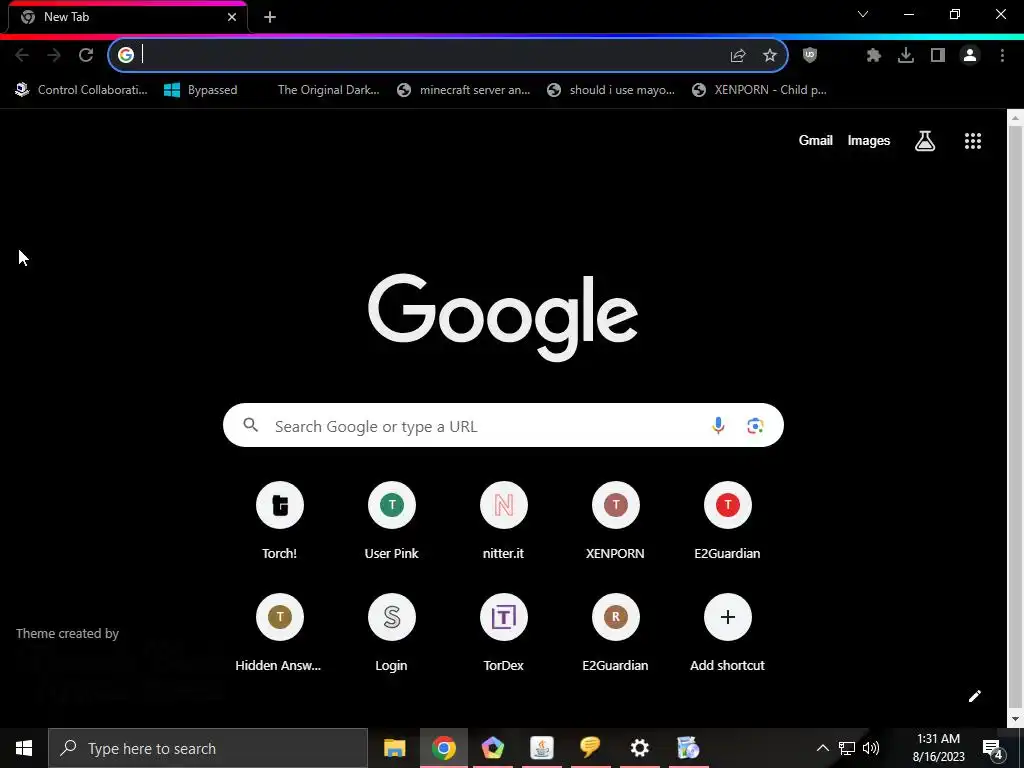Viewport: 1024px width, 768px height.
Task: Open the E2Guardian shortcut with red T icon
Action: point(728,520)
